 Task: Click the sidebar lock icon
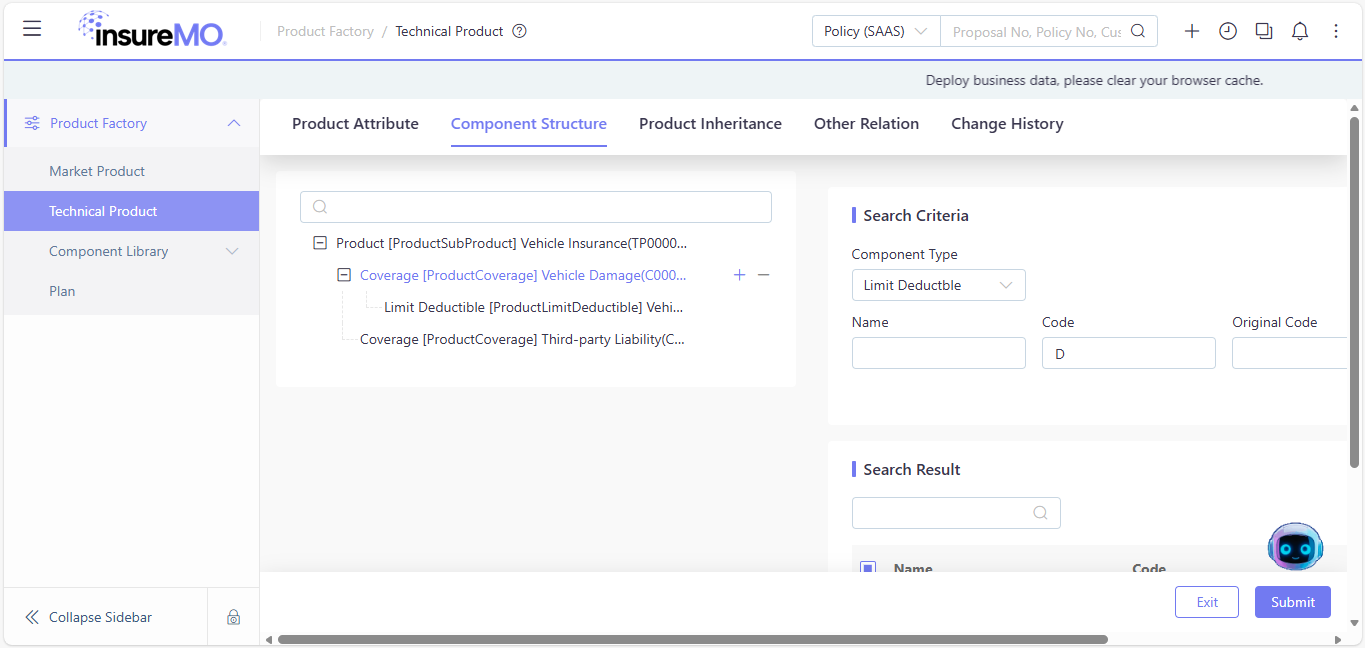[x=233, y=617]
